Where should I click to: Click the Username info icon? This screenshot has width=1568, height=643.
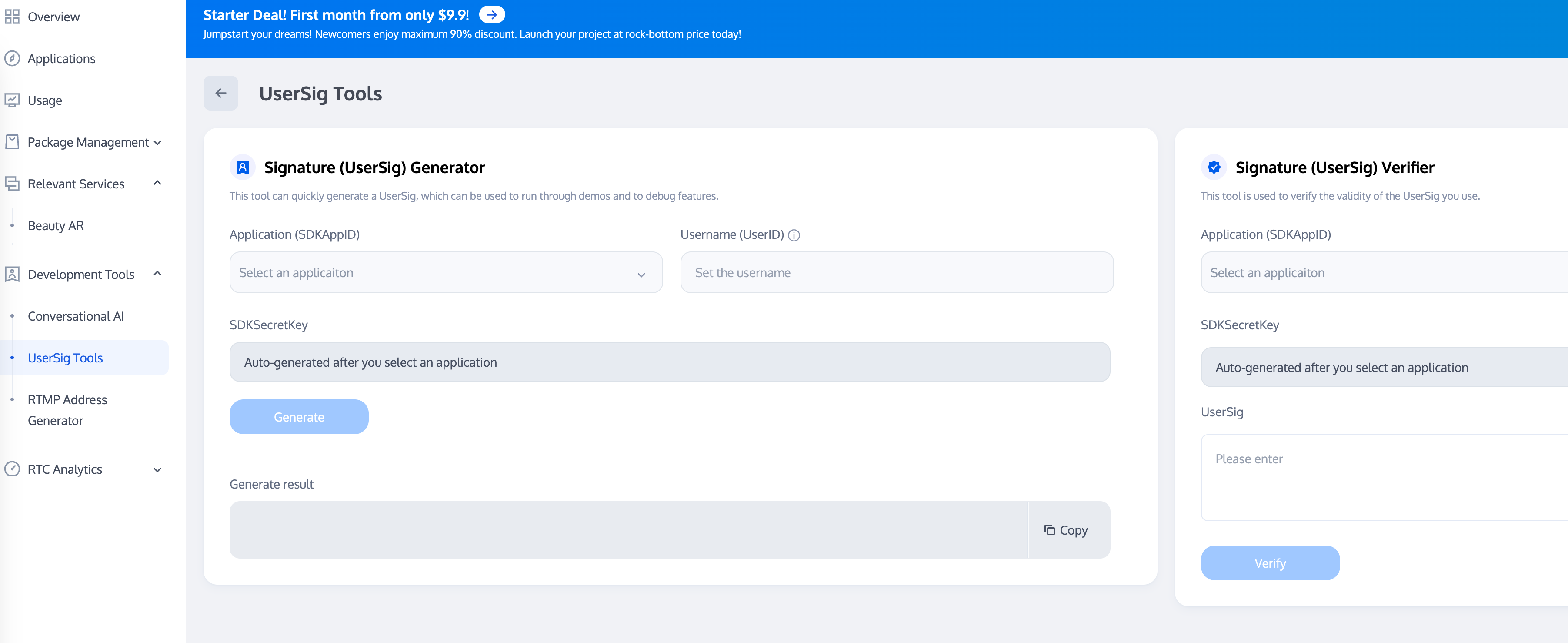point(794,235)
